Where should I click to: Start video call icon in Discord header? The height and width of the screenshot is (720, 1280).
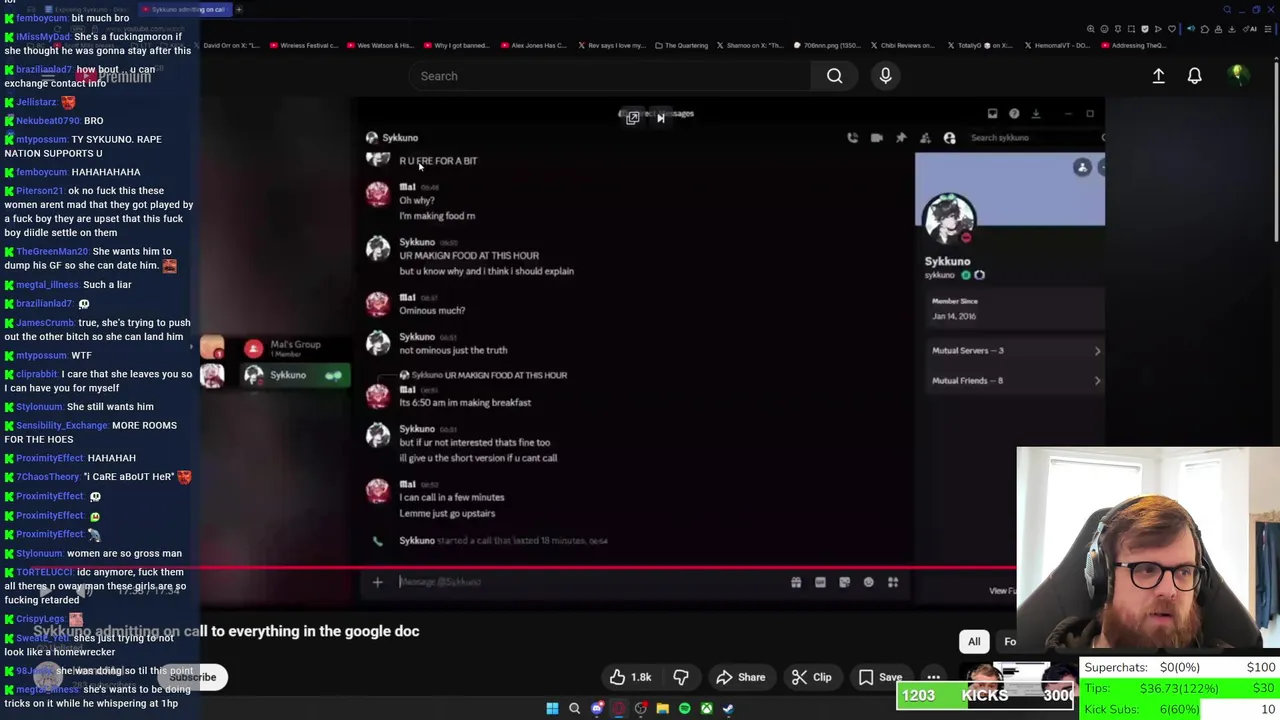tap(876, 138)
